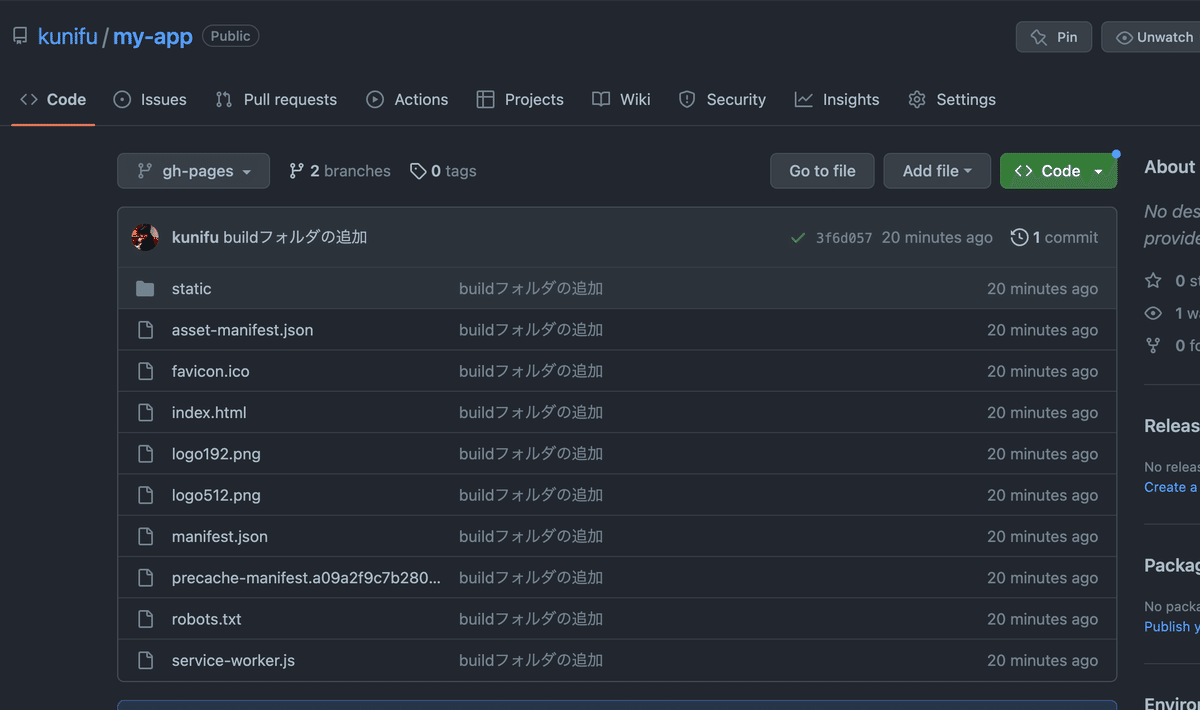The height and width of the screenshot is (710, 1200).
Task: Click the Projects board icon
Action: (x=487, y=99)
